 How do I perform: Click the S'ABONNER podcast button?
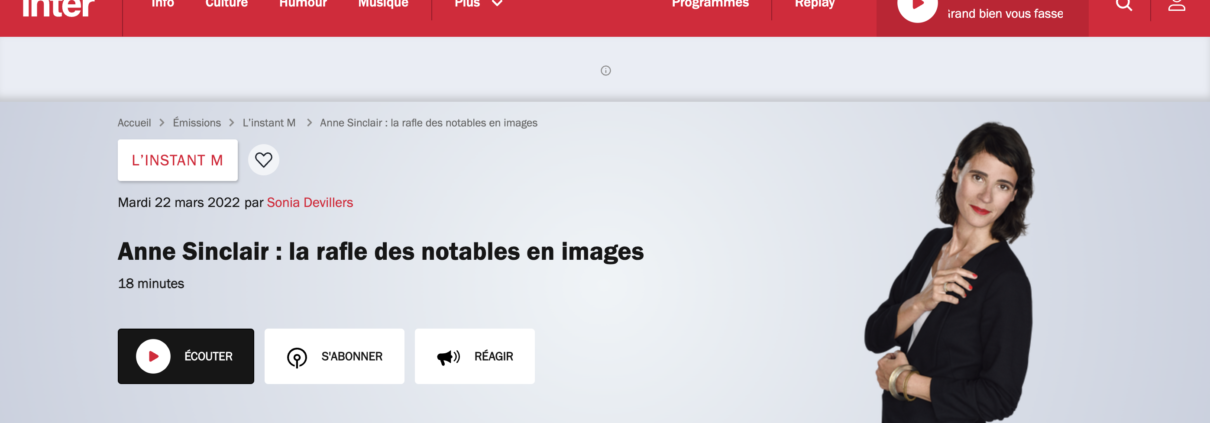335,356
